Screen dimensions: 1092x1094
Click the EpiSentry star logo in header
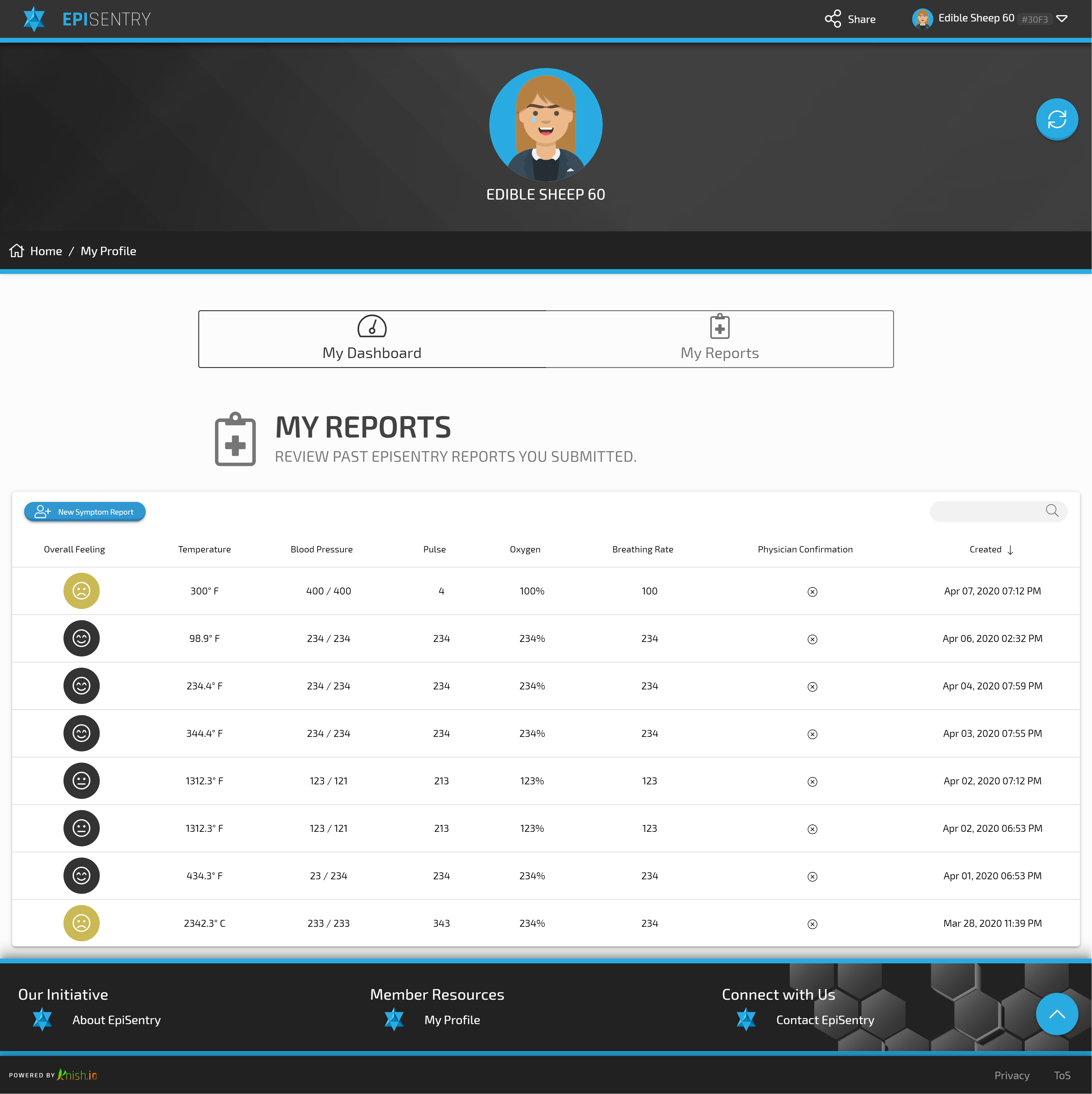click(34, 19)
